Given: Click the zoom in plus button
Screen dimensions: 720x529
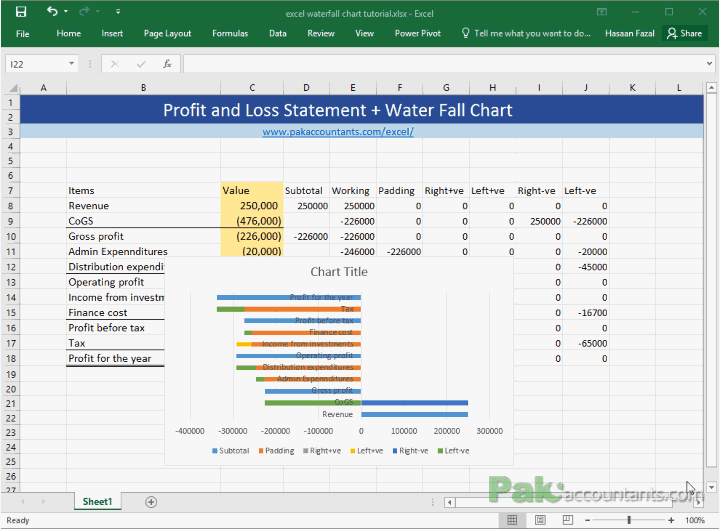Looking at the screenshot, I should coord(671,520).
